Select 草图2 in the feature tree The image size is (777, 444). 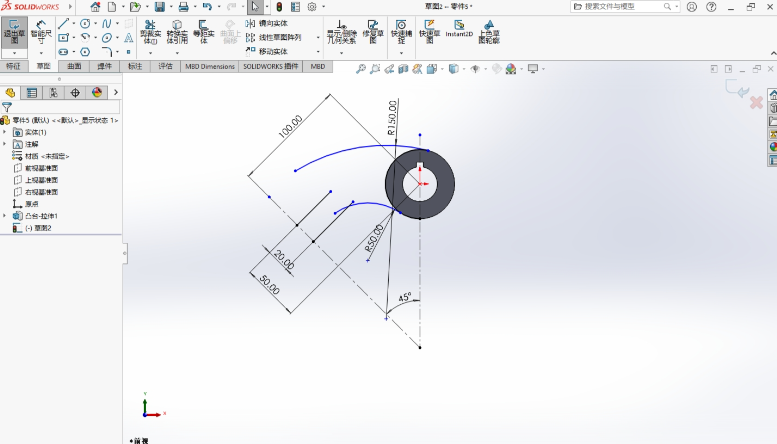click(43, 228)
